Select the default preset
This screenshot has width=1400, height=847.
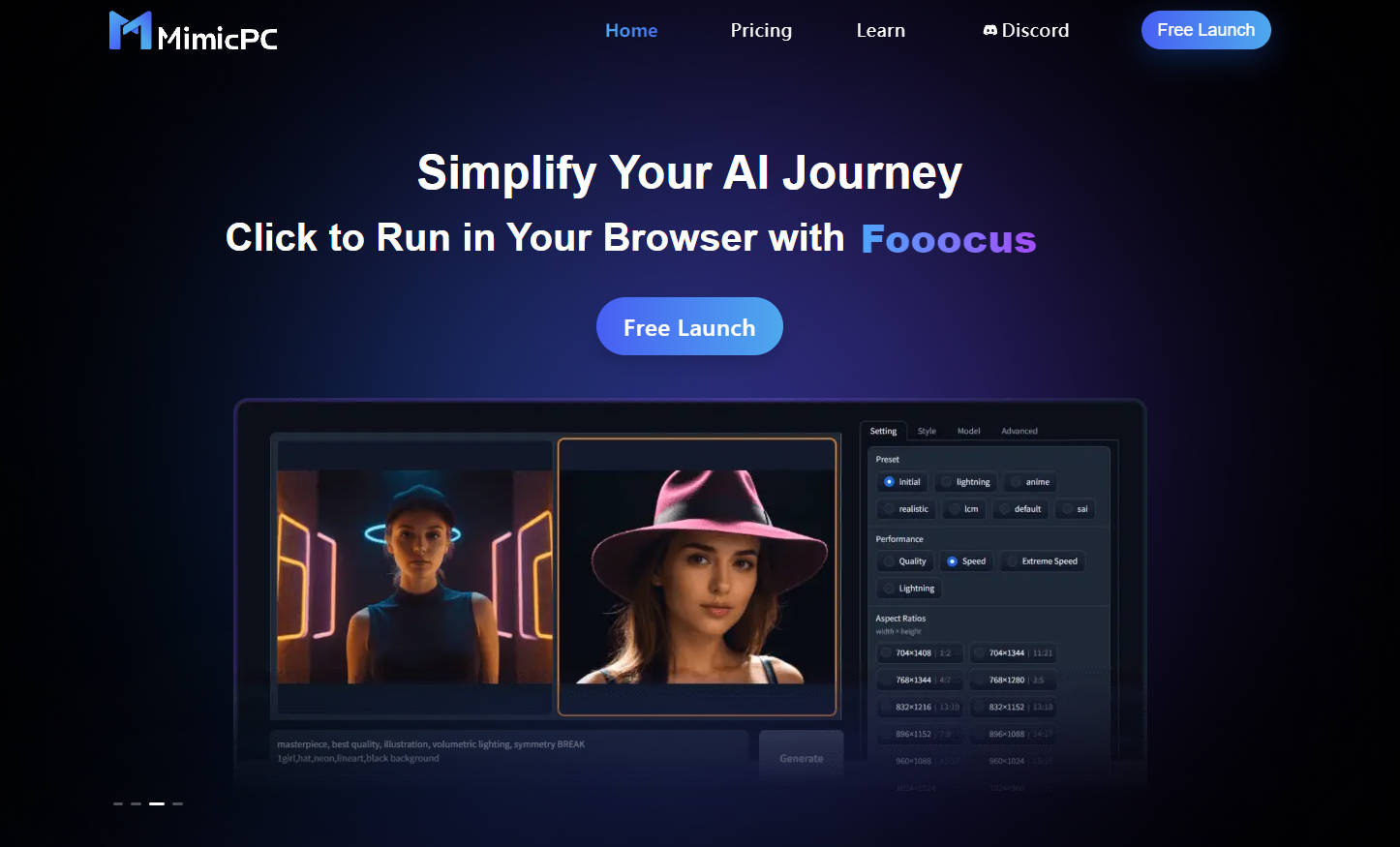(x=1020, y=509)
